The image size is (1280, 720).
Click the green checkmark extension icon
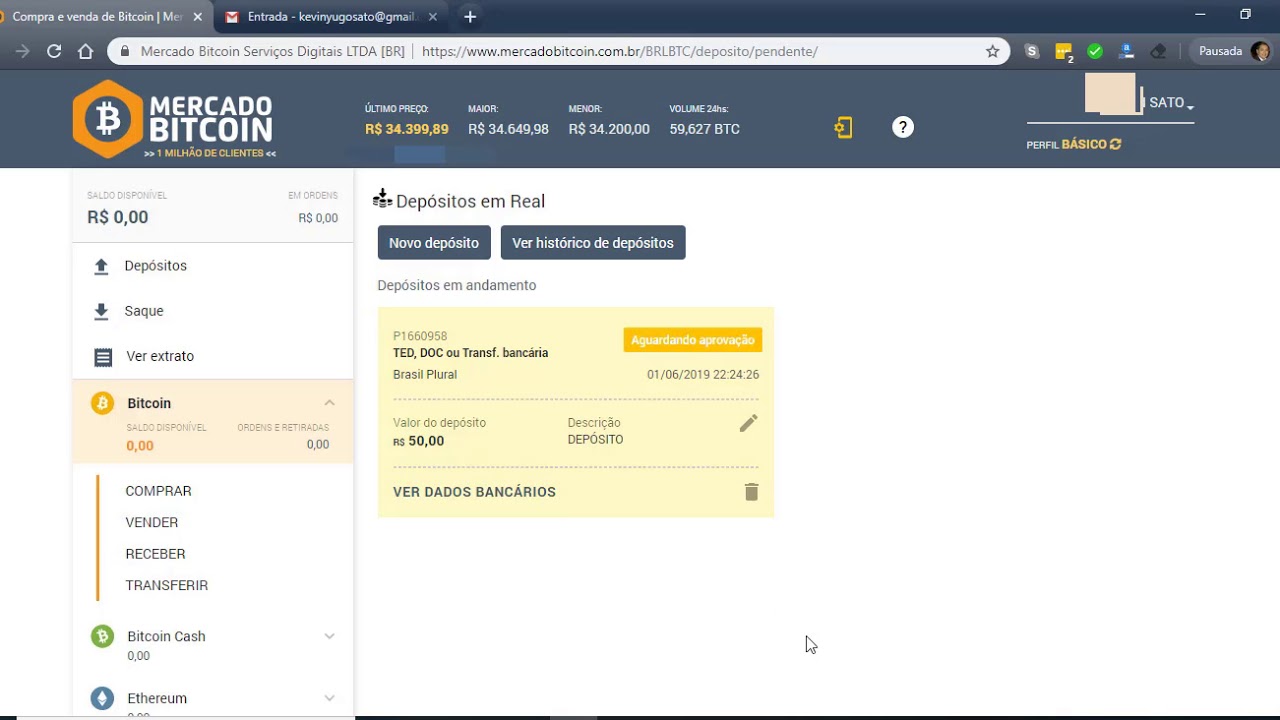[1095, 51]
